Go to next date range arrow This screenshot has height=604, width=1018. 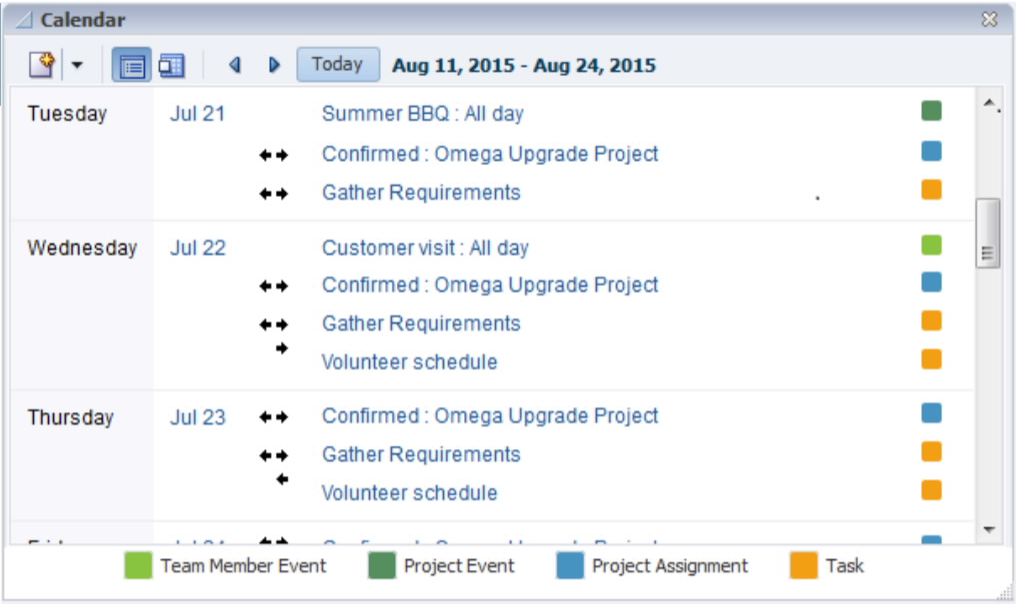click(x=275, y=65)
